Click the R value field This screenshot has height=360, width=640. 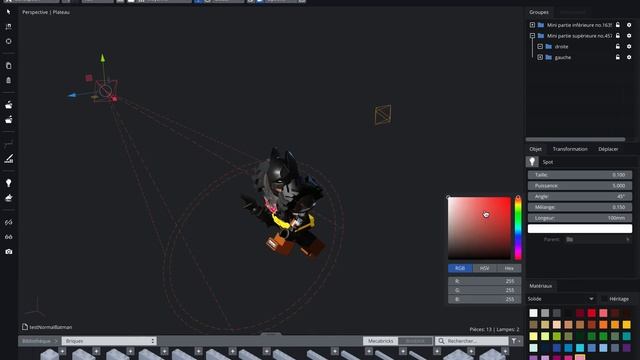[x=484, y=281]
